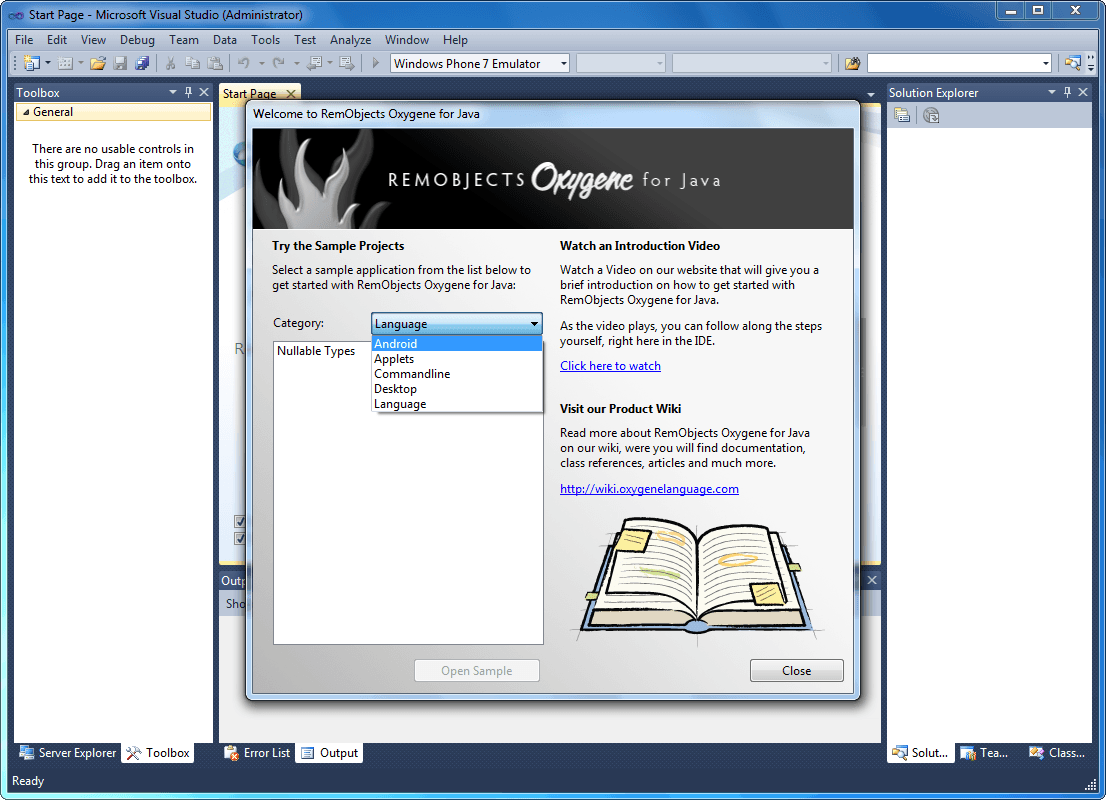Select Applets in the Category list

point(456,359)
